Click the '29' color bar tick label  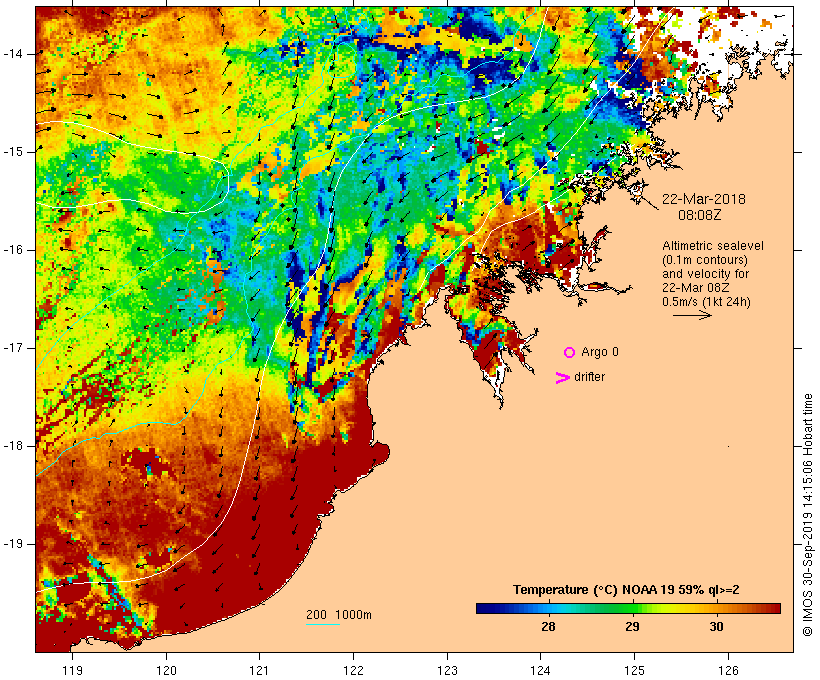click(x=632, y=627)
